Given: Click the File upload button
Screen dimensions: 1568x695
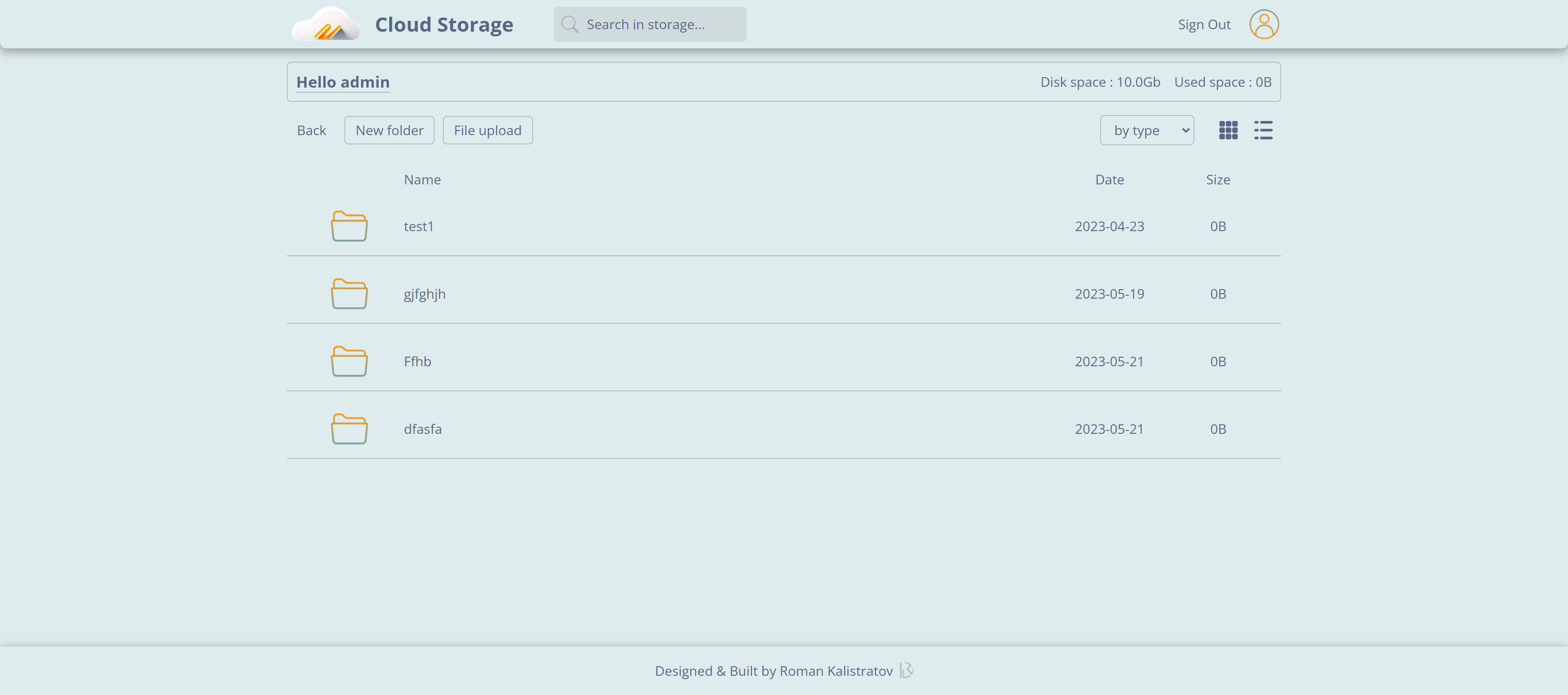Looking at the screenshot, I should coord(487,130).
